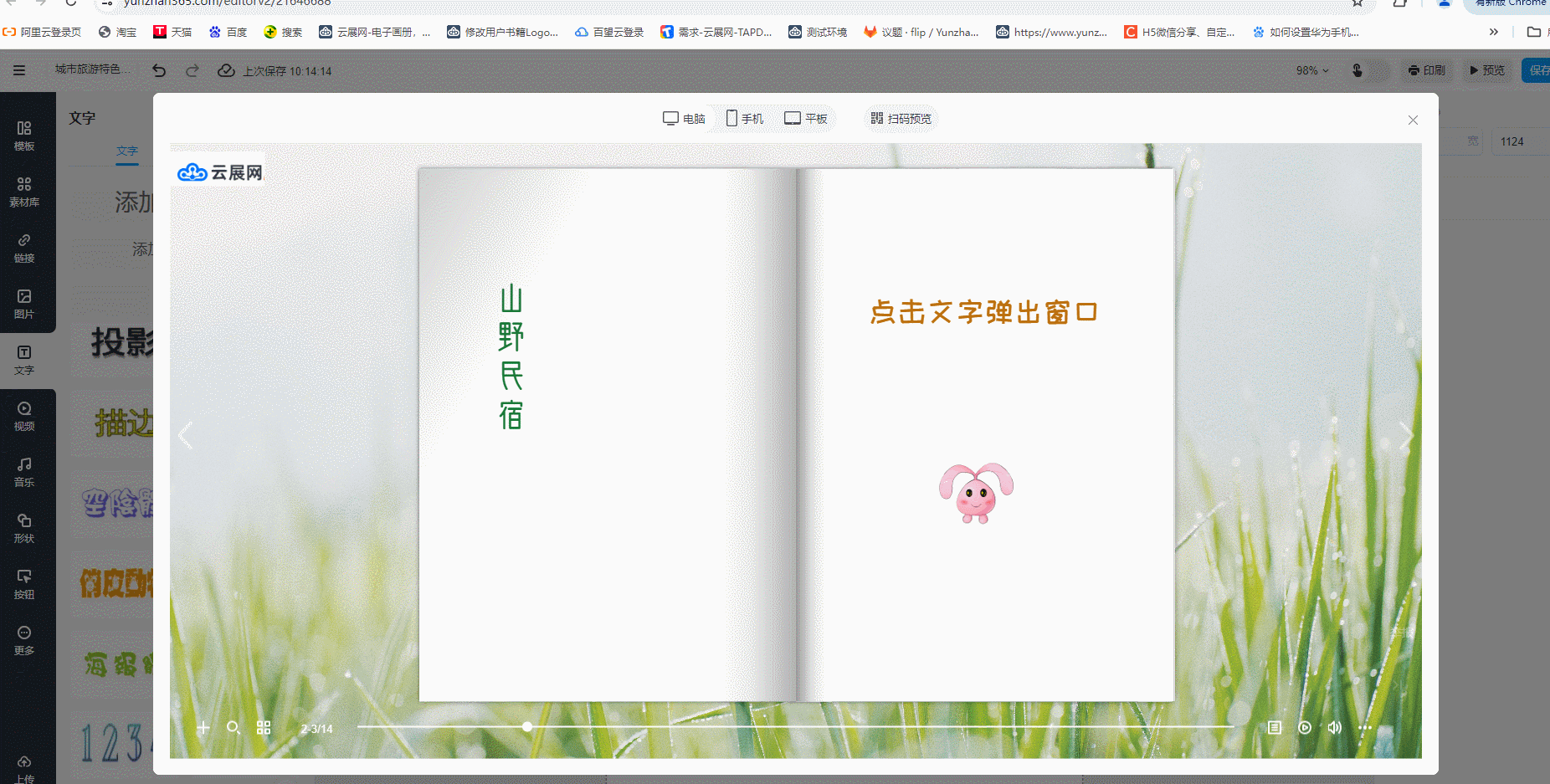This screenshot has height=784, width=1550.
Task: Expand the 98% zoom dropdown
Action: 1311,71
